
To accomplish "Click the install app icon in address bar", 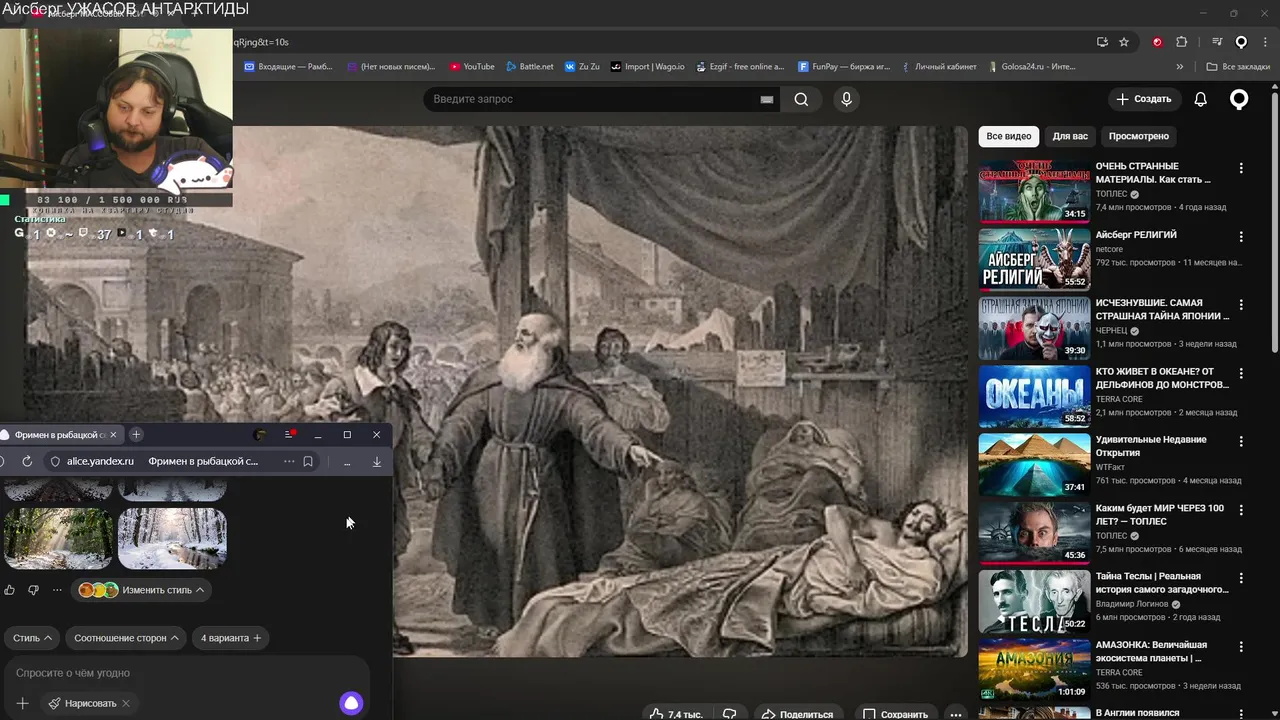I will coord(1102,42).
